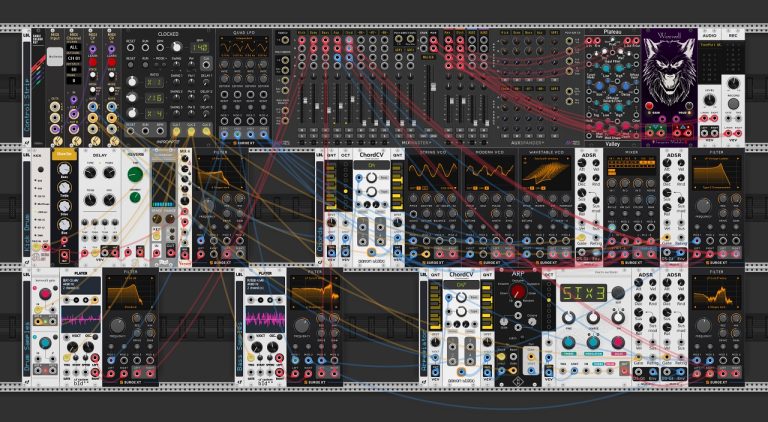Click the ARP module red mode knob

(x=517, y=292)
